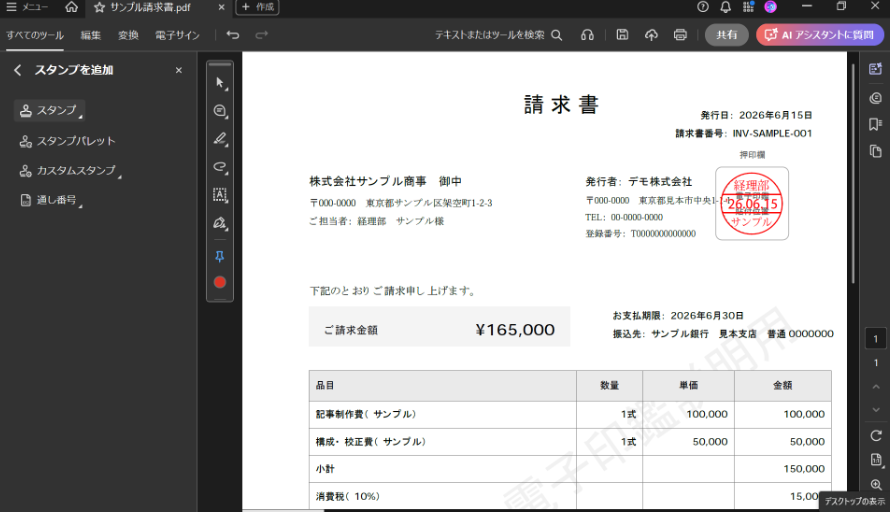Select the comment bubble tool
Viewport: 890px width, 512px height.
click(220, 111)
